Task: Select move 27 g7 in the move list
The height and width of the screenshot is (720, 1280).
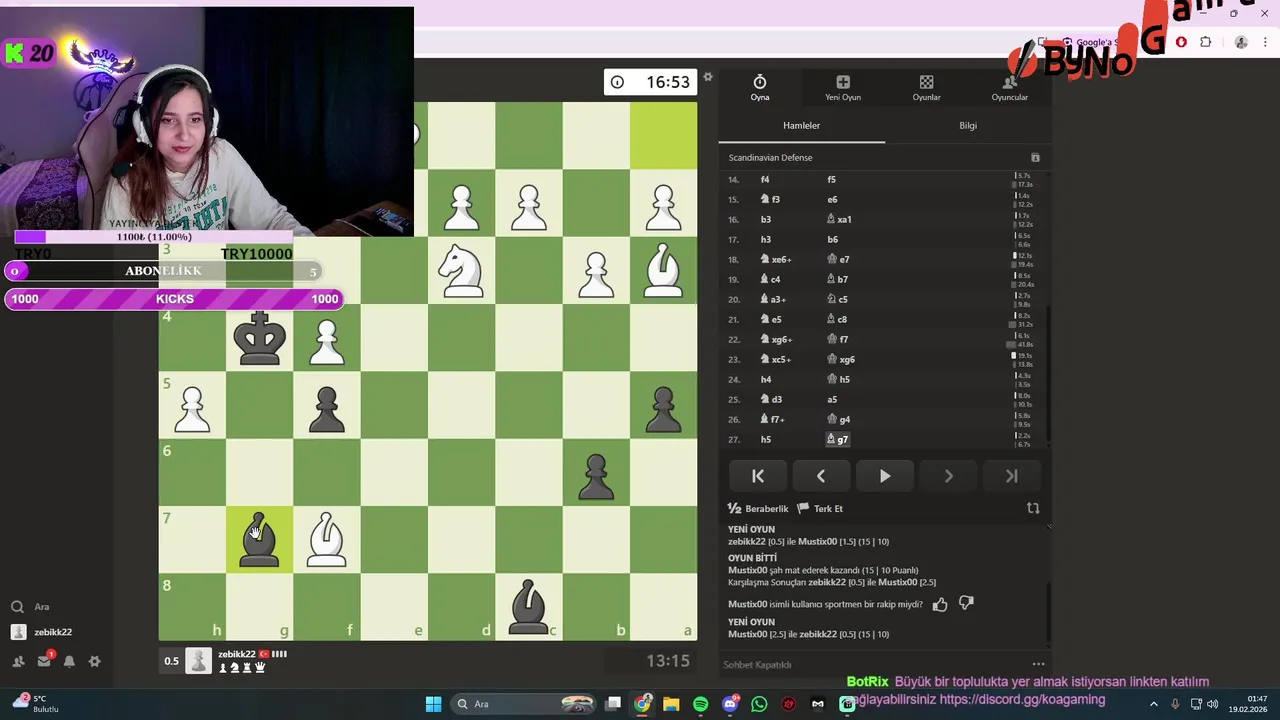Action: (x=838, y=440)
